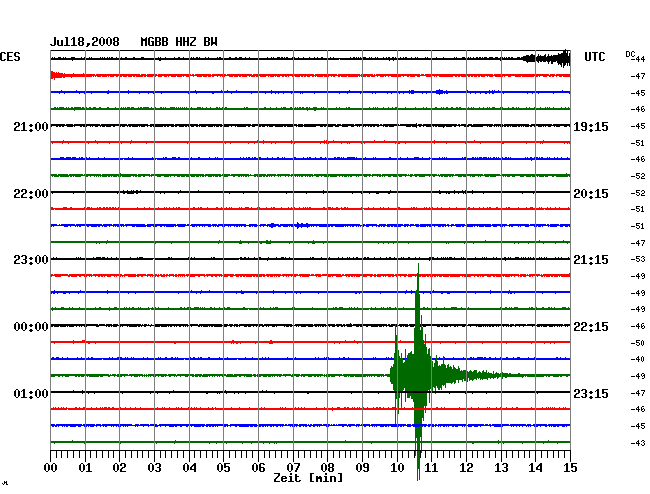Click the DC offset value -40

click(638, 359)
